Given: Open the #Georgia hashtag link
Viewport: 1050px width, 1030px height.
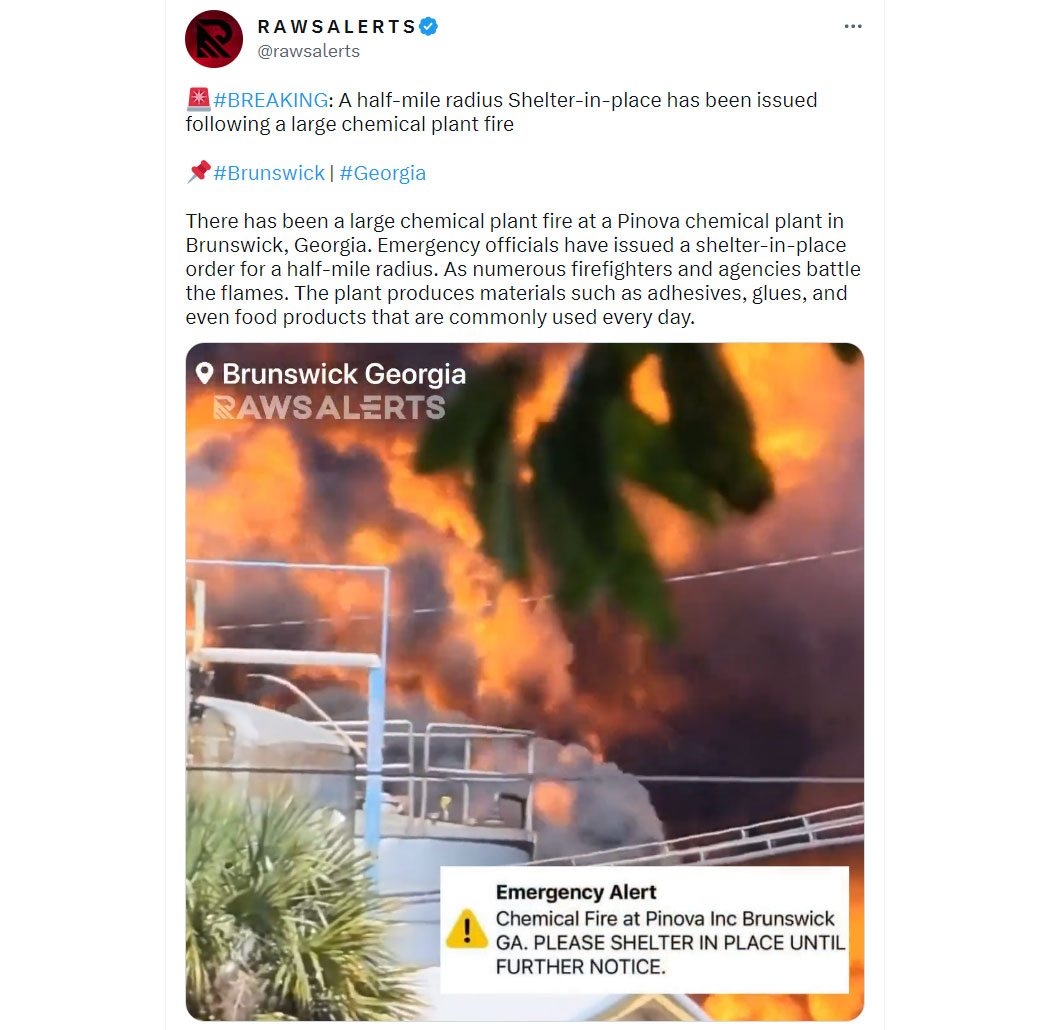Looking at the screenshot, I should tap(382, 173).
